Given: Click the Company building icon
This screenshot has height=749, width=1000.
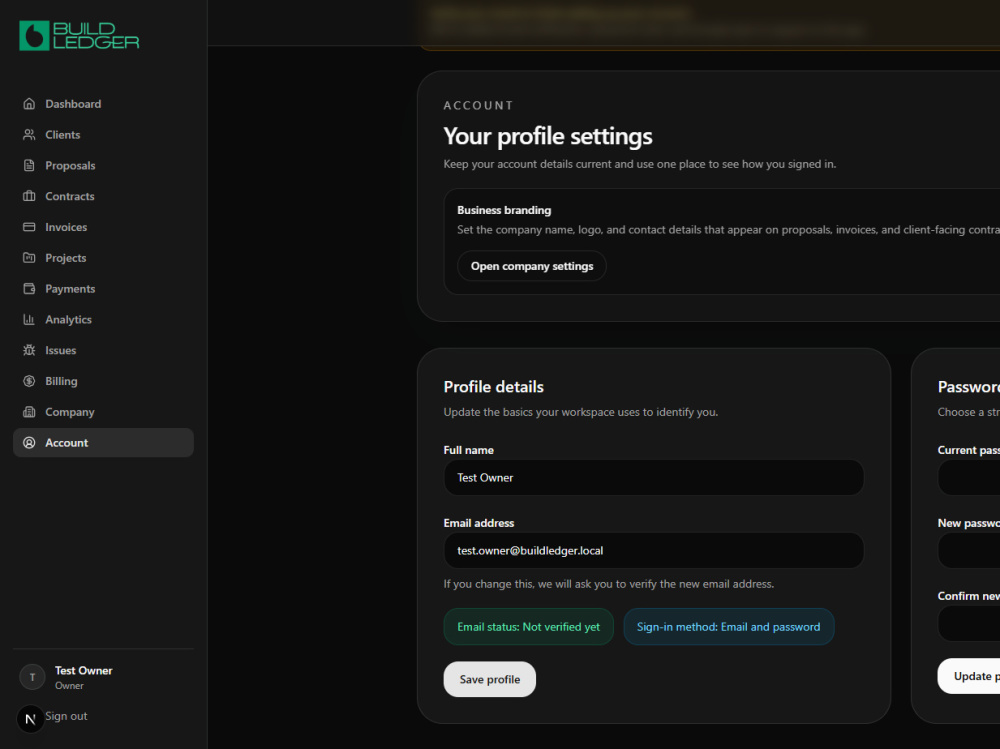Looking at the screenshot, I should [29, 412].
